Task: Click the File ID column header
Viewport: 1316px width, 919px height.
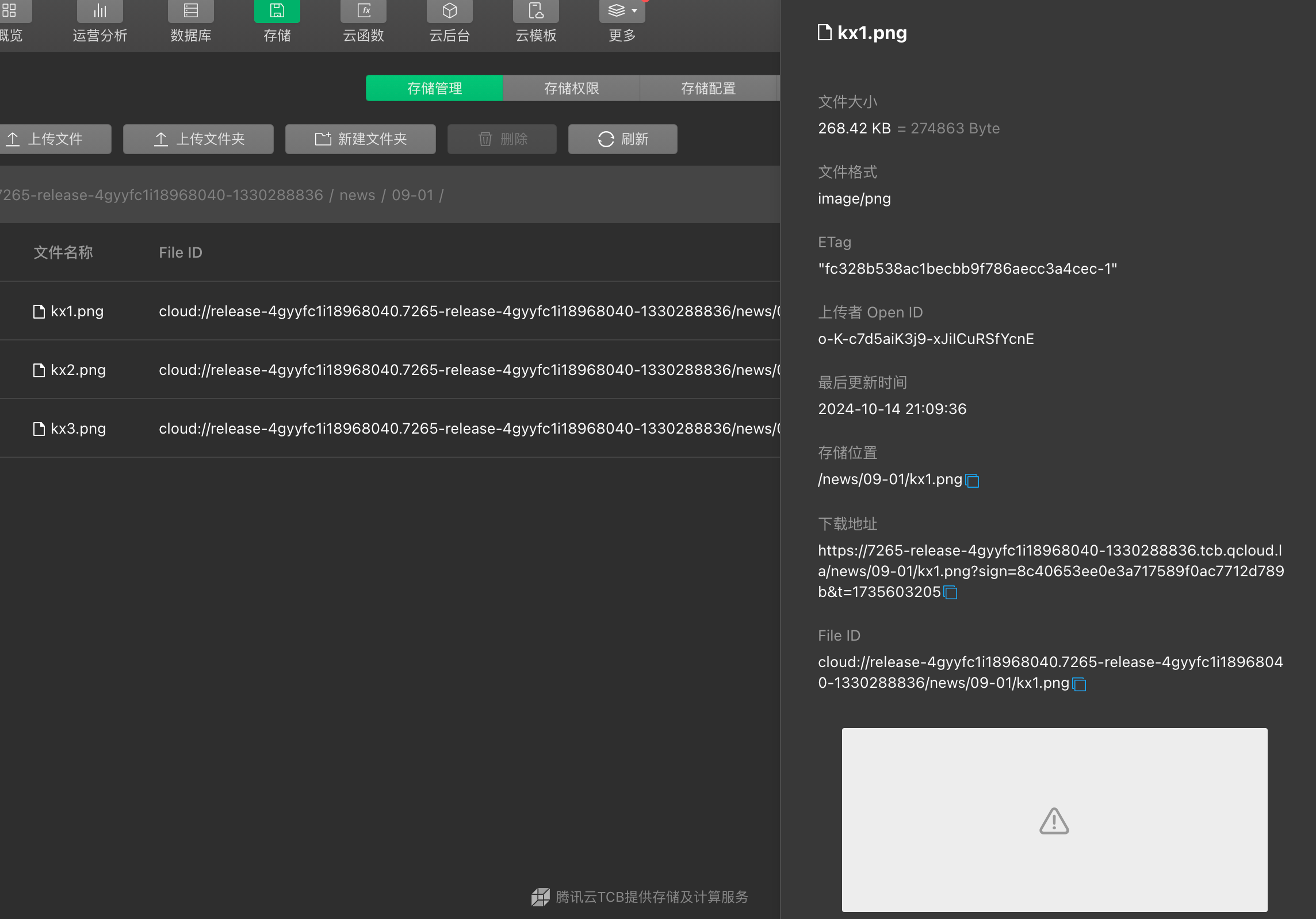Action: click(x=181, y=252)
